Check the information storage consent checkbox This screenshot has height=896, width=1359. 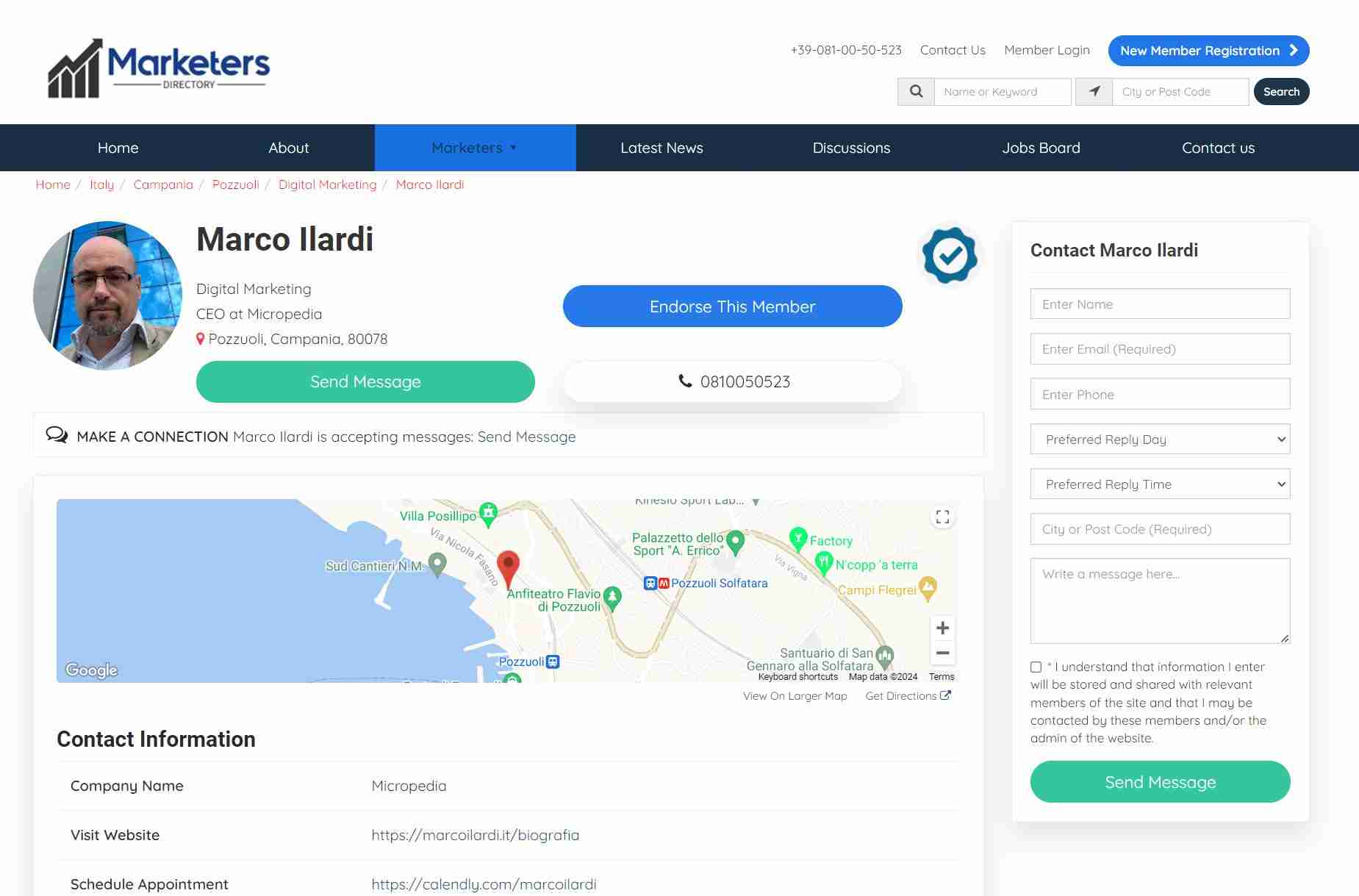(1036, 667)
